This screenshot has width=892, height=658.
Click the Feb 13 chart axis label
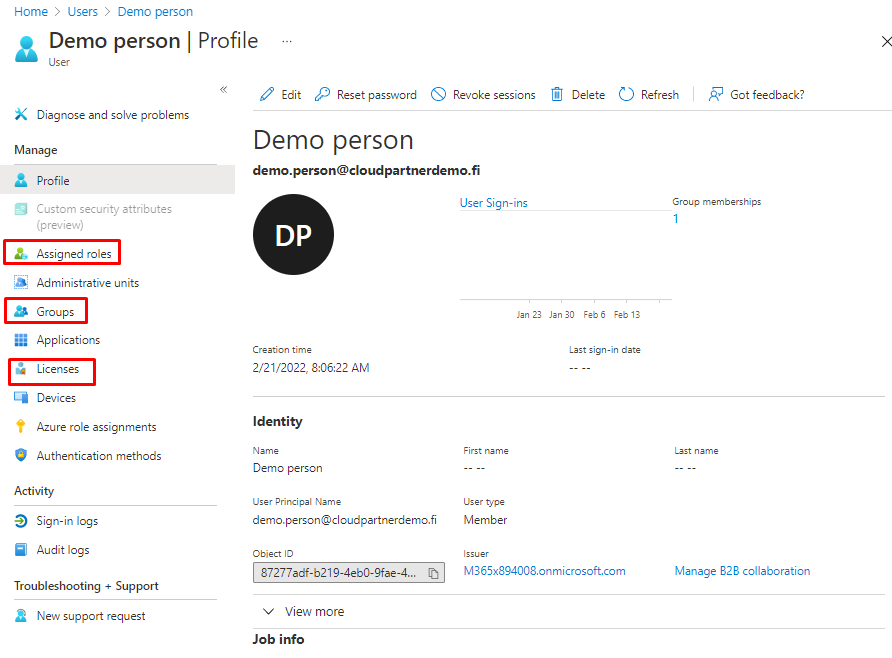click(x=627, y=314)
